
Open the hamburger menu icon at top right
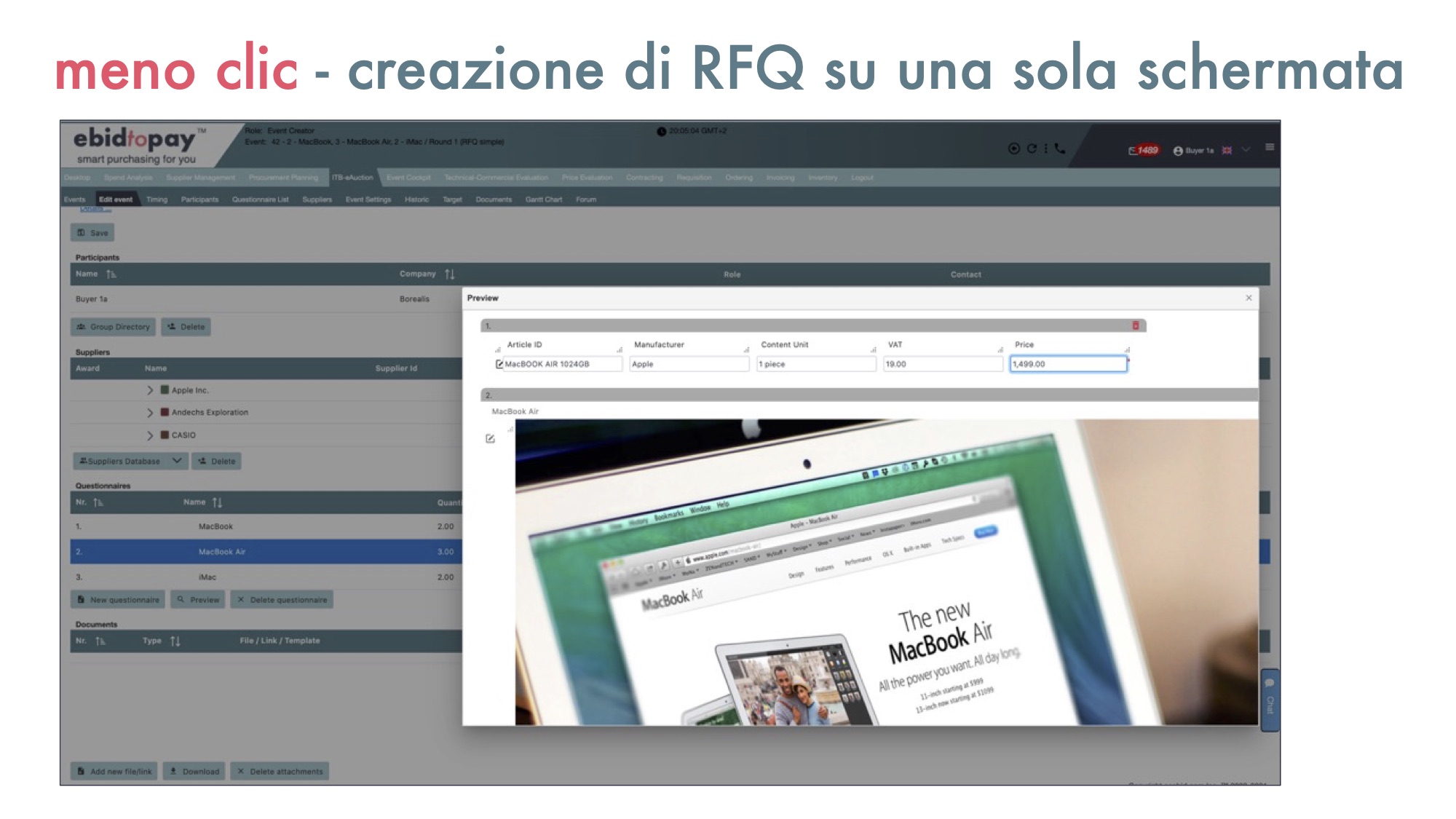pyautogui.click(x=1270, y=147)
